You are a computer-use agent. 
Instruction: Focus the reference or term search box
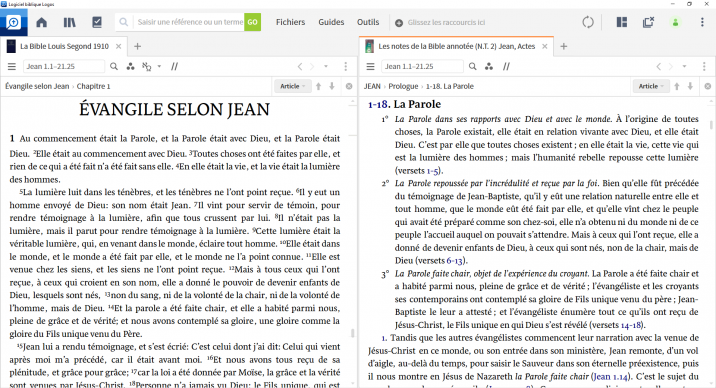(x=189, y=22)
